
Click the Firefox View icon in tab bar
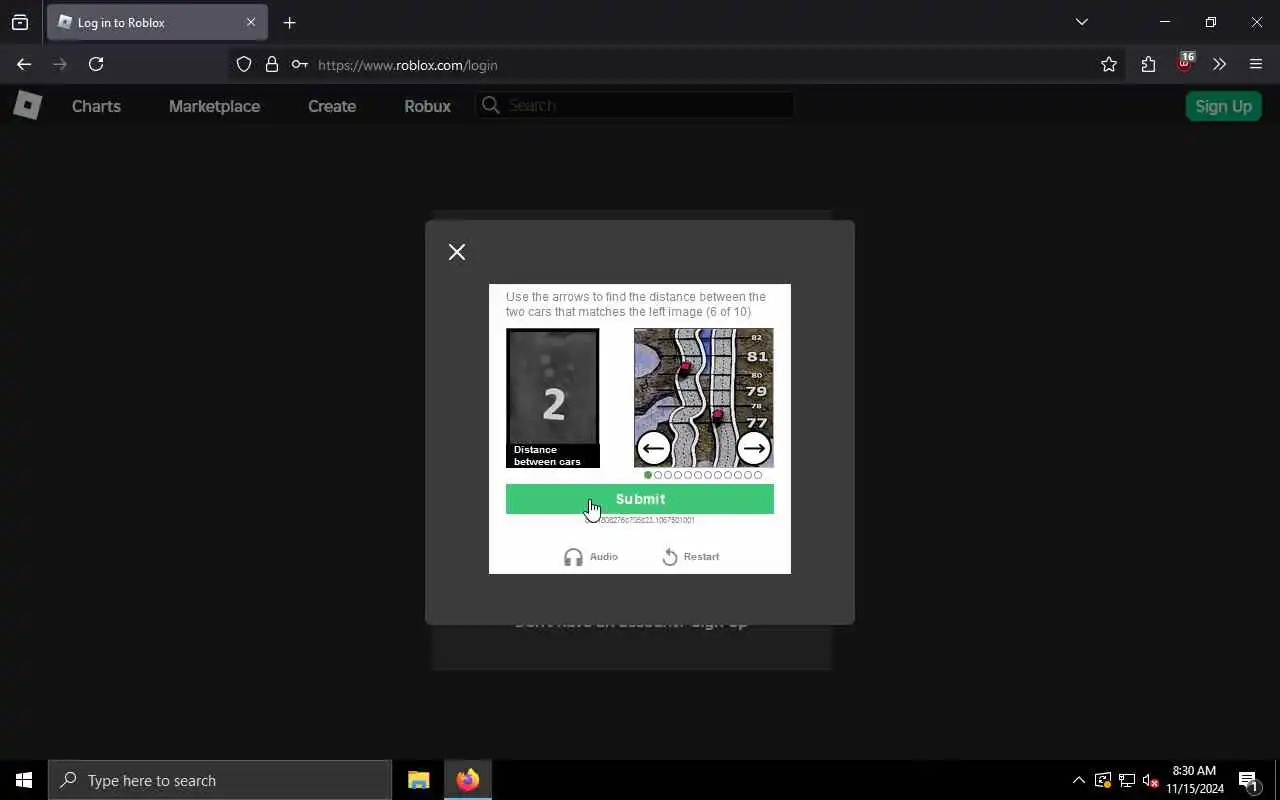[x=20, y=22]
